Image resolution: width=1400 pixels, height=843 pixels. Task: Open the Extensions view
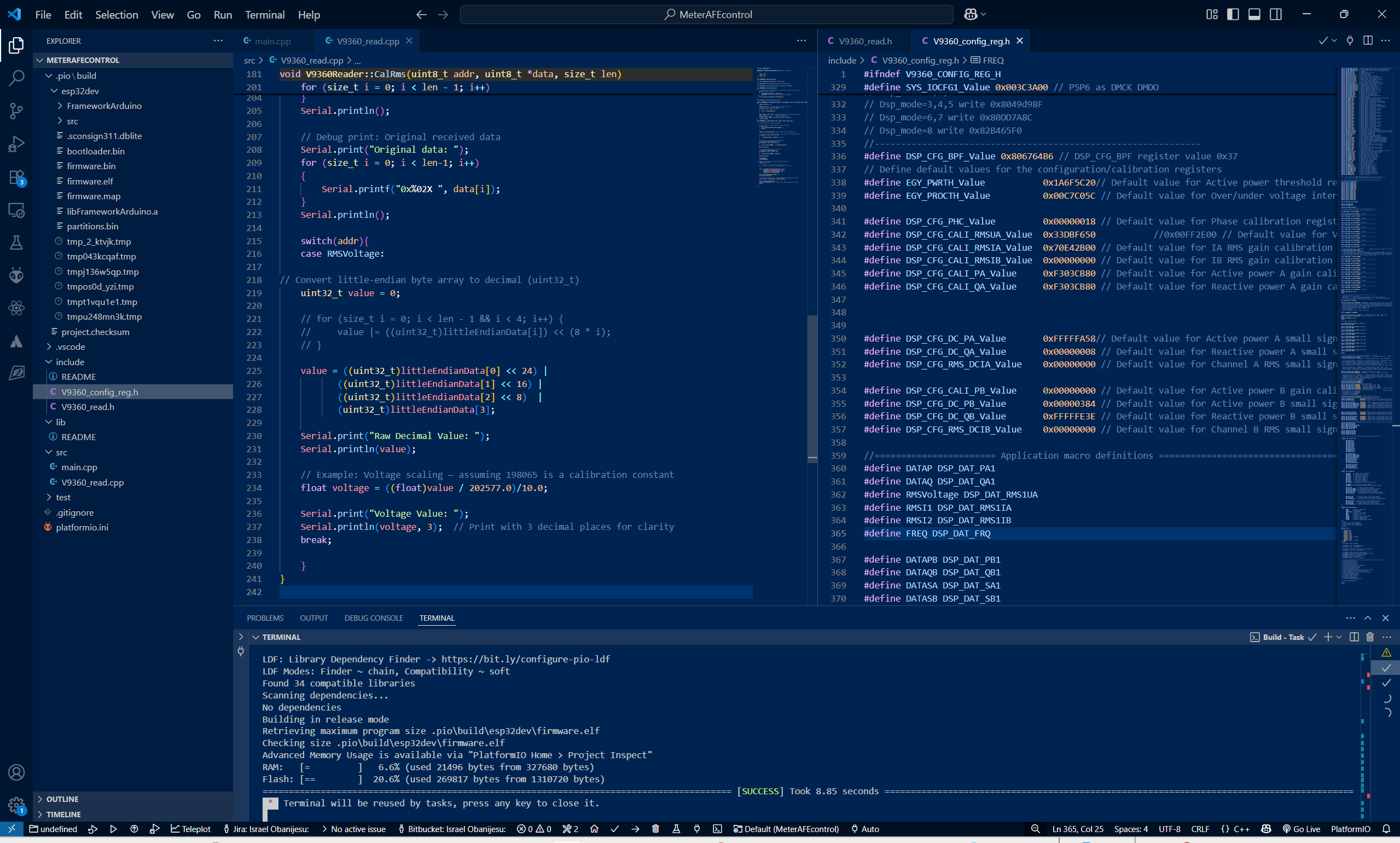tap(16, 177)
